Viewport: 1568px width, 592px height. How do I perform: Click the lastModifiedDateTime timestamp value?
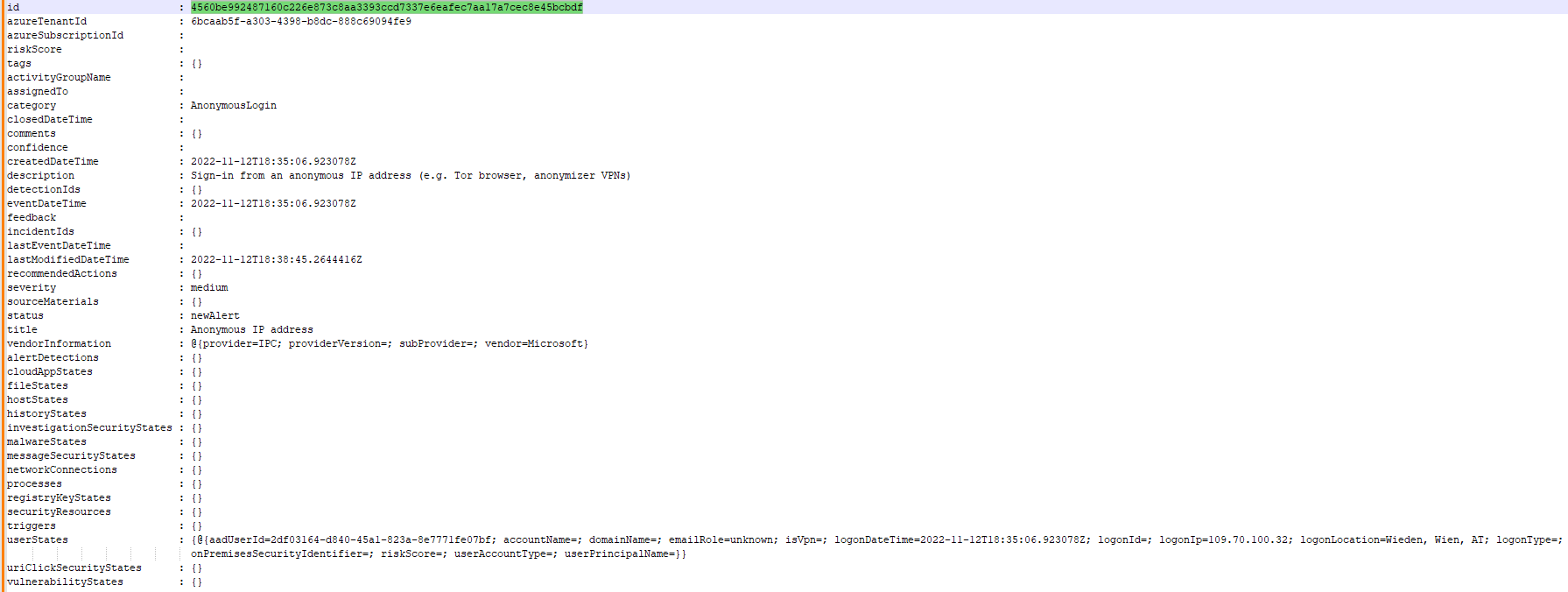[x=276, y=259]
